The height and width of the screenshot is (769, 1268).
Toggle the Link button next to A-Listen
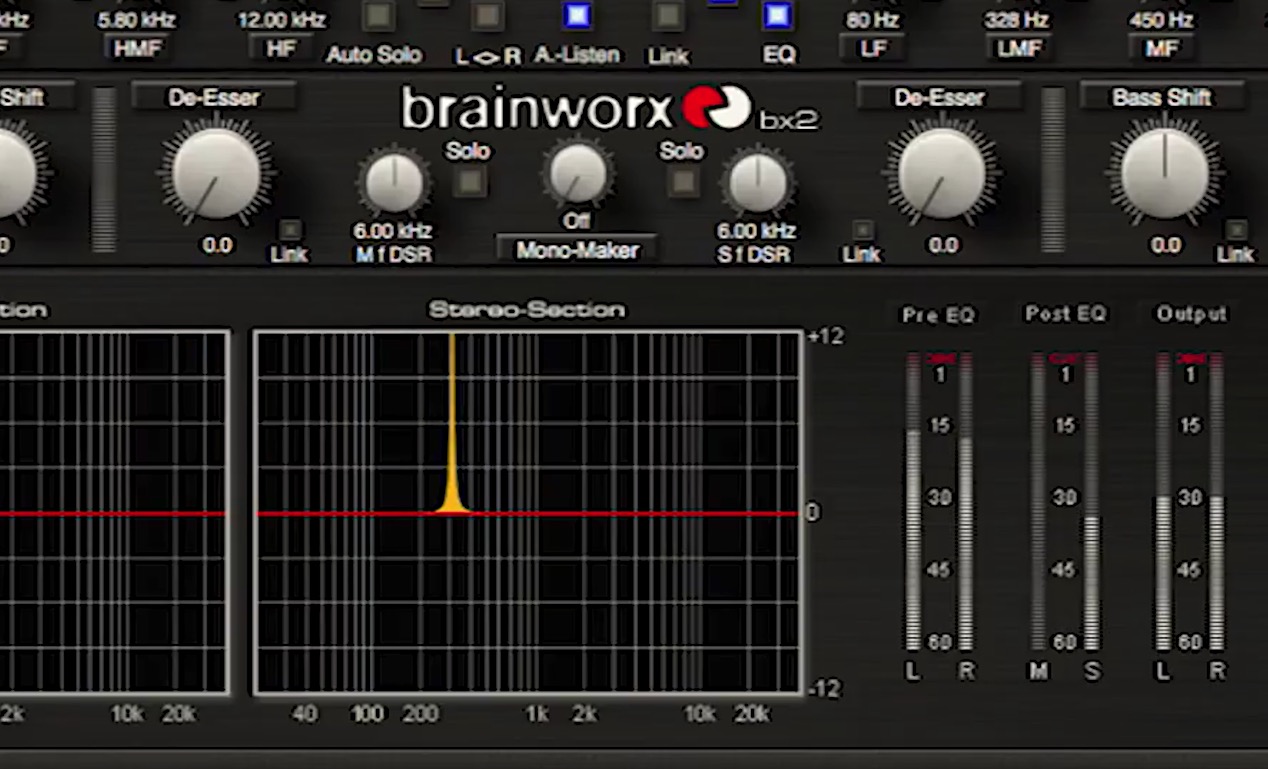click(x=667, y=16)
